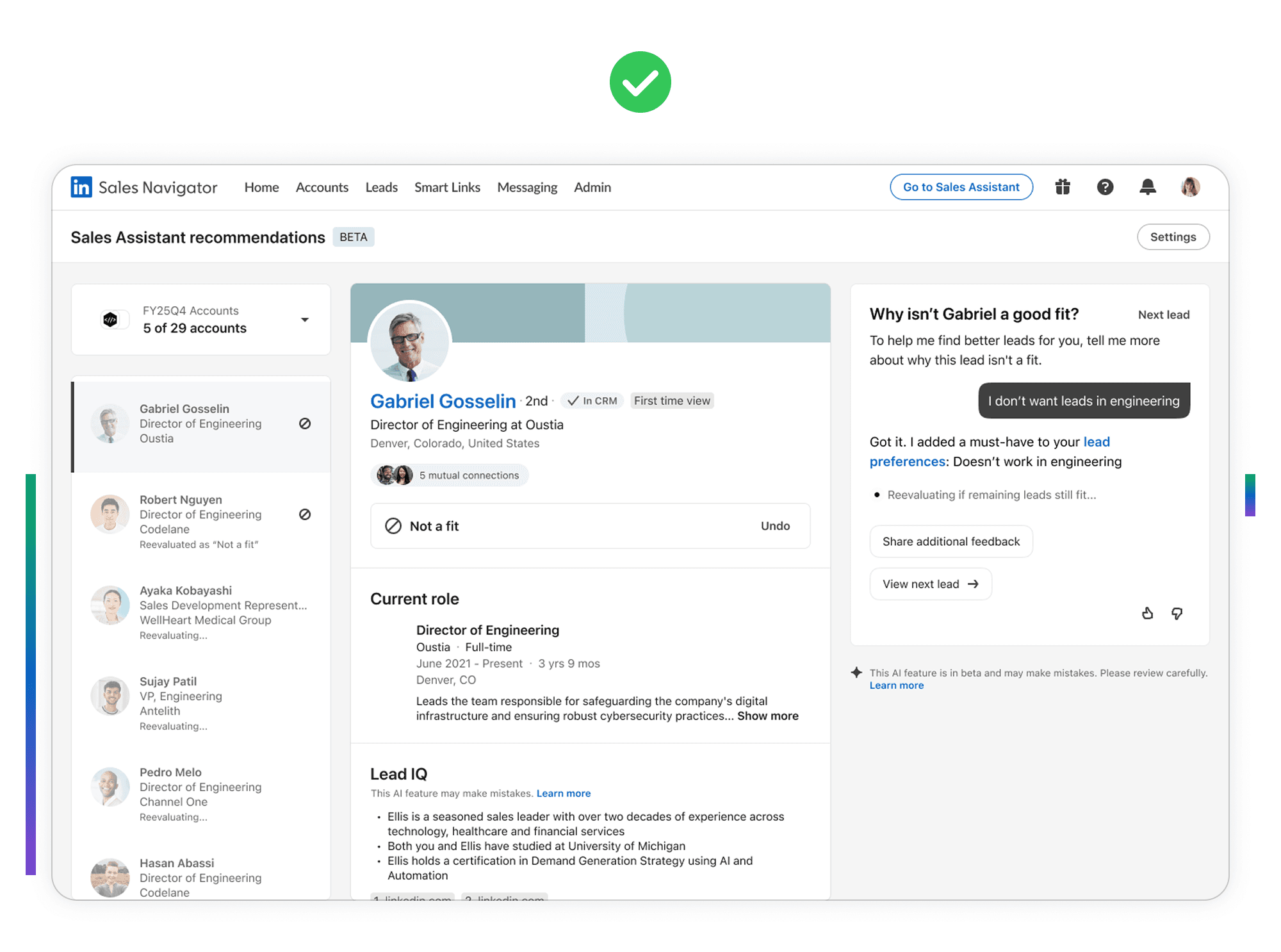Screen dimensions: 1281x952
Task: Open the gifts icon in the top bar
Action: coord(1063,187)
